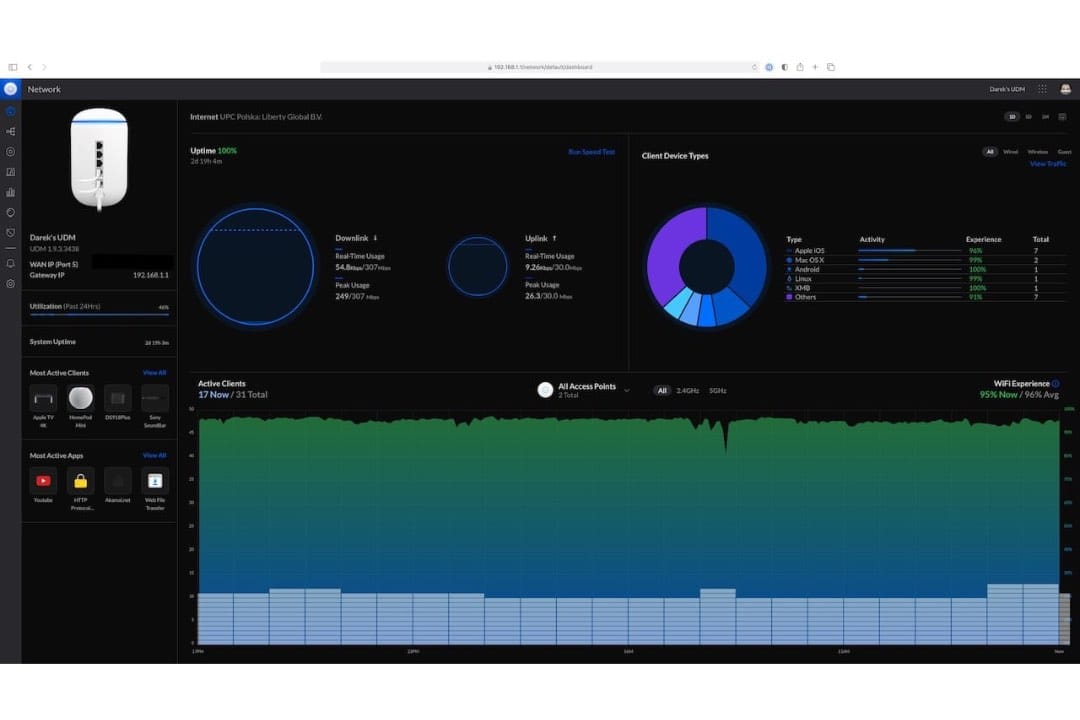Open the Darek's UDM site selector

click(1007, 89)
